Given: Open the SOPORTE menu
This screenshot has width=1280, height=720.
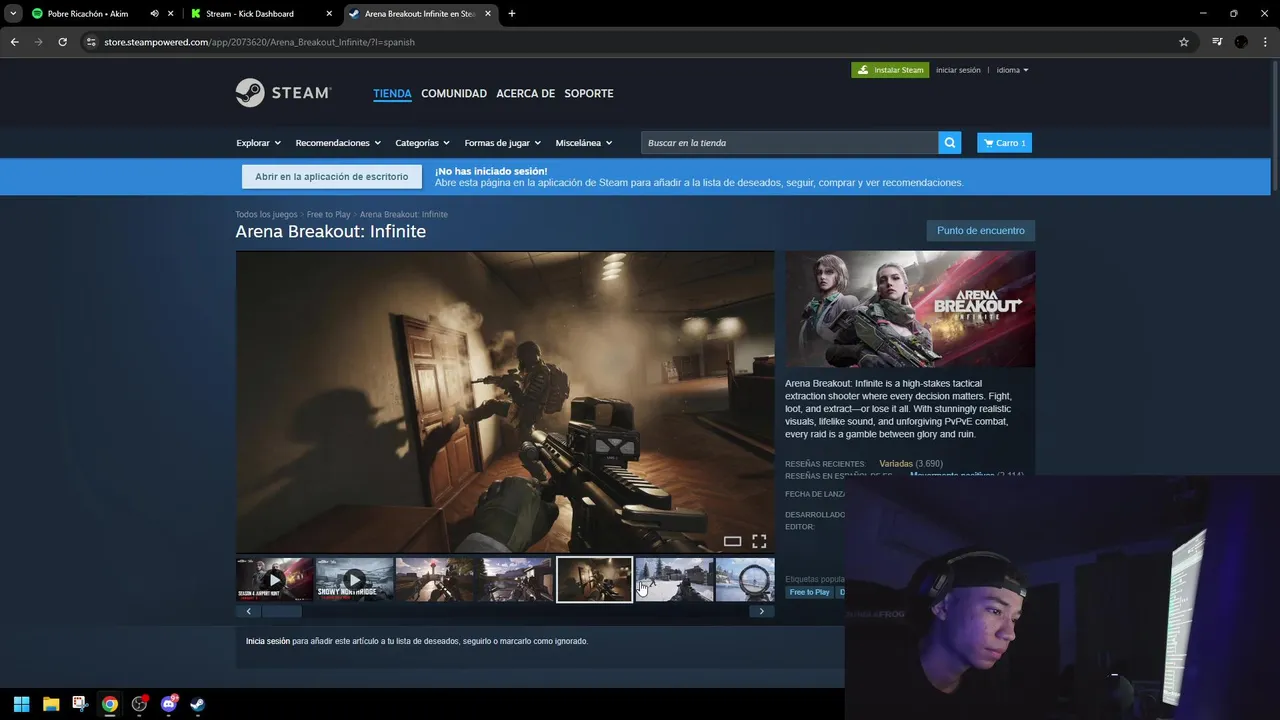Looking at the screenshot, I should tap(589, 93).
